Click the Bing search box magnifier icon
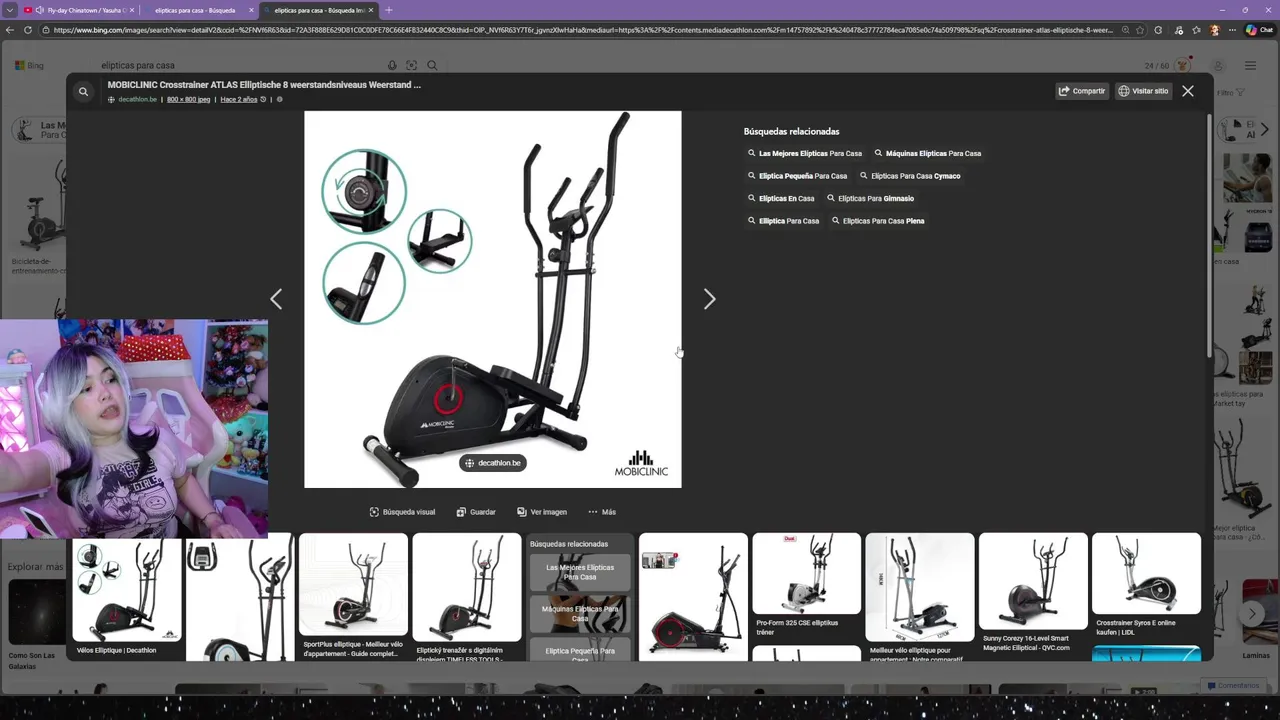 432,65
